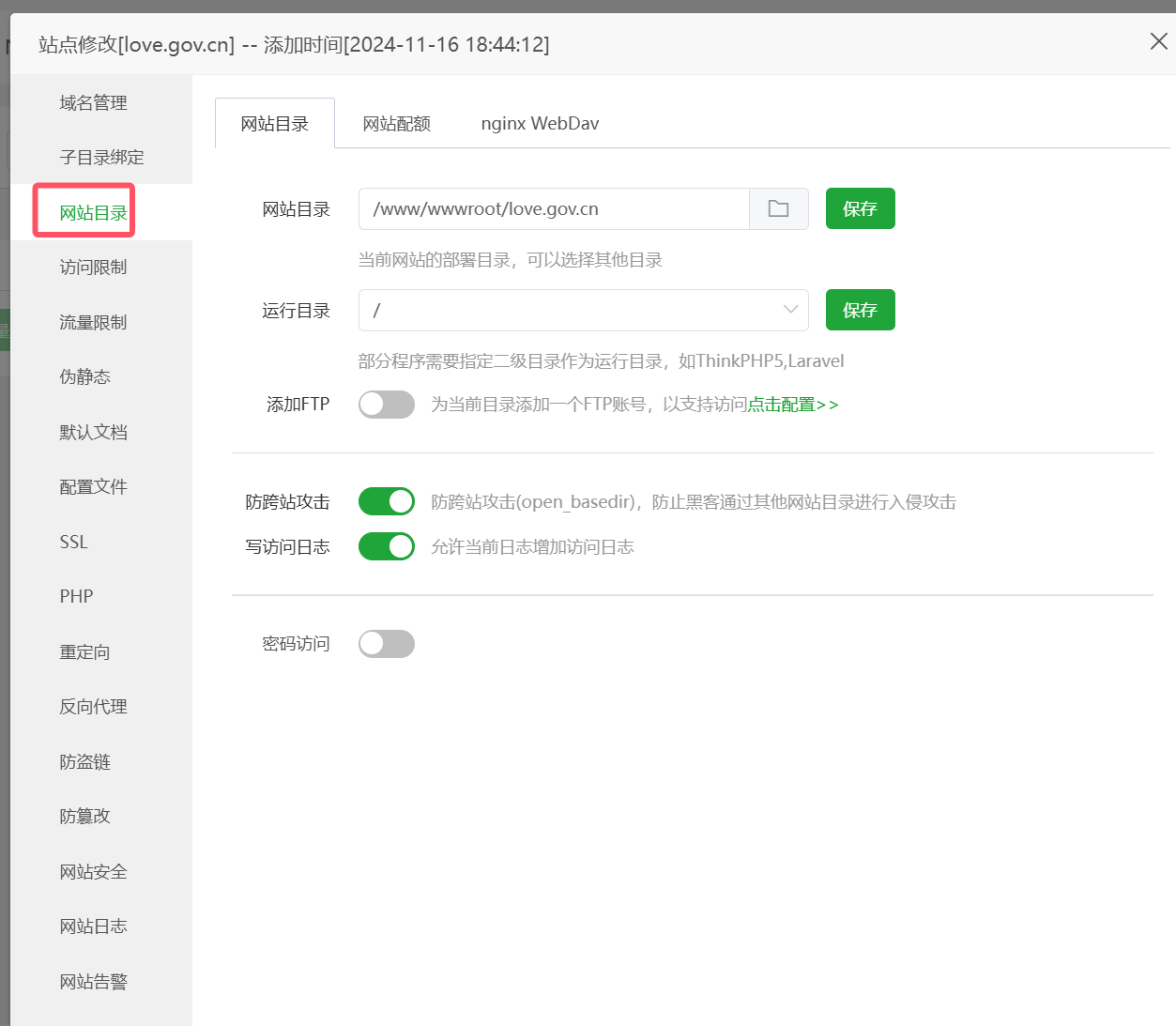Enable the Add FTP toggle
1176x1026 pixels.
386,405
